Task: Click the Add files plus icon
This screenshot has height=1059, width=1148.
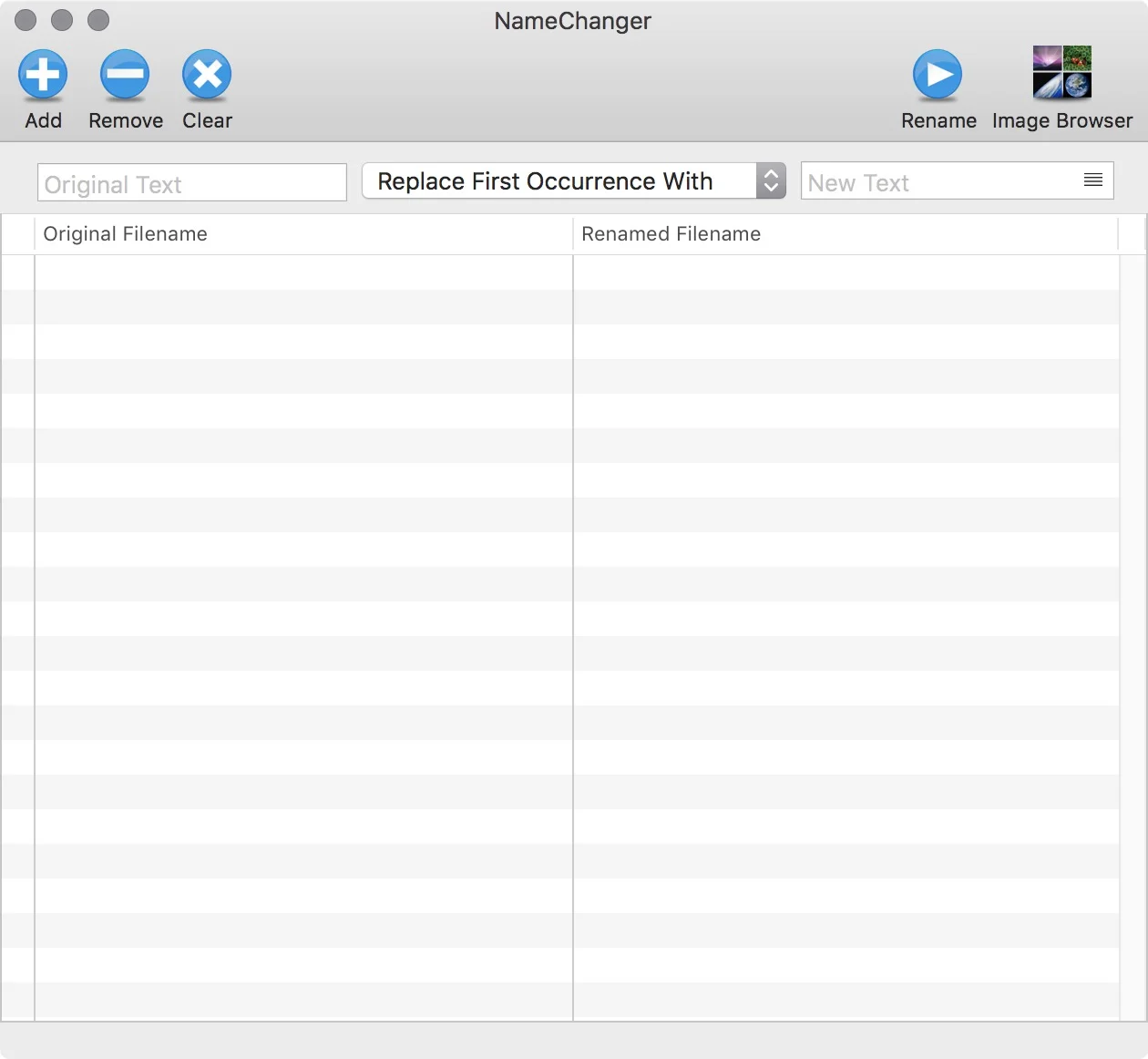Action: [43, 75]
